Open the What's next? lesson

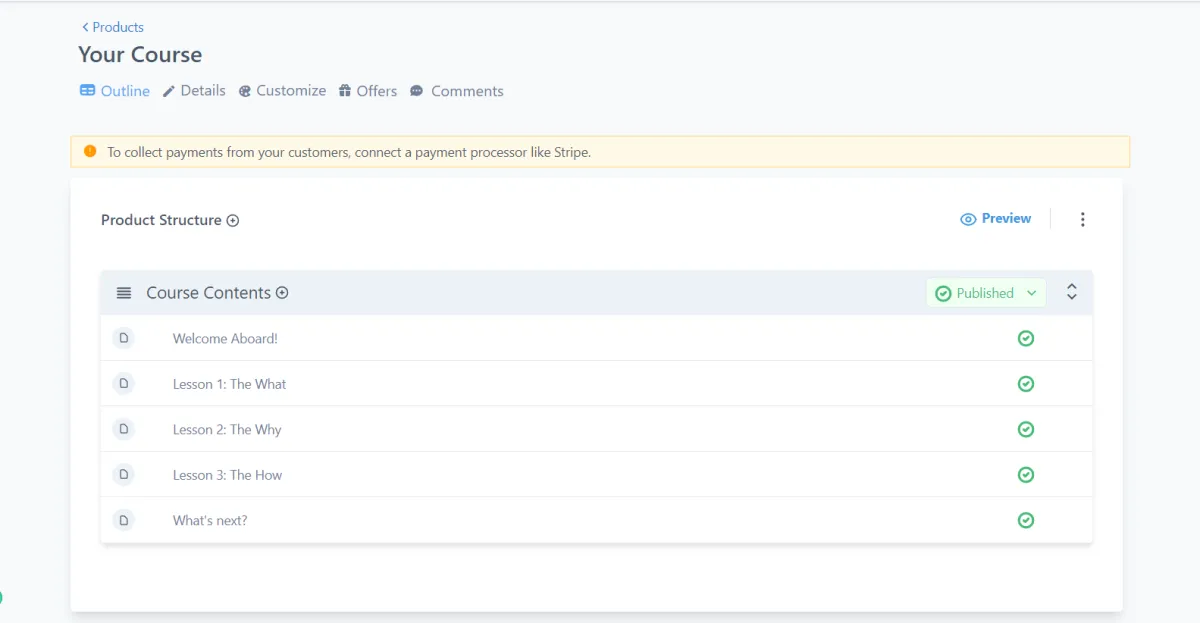210,521
